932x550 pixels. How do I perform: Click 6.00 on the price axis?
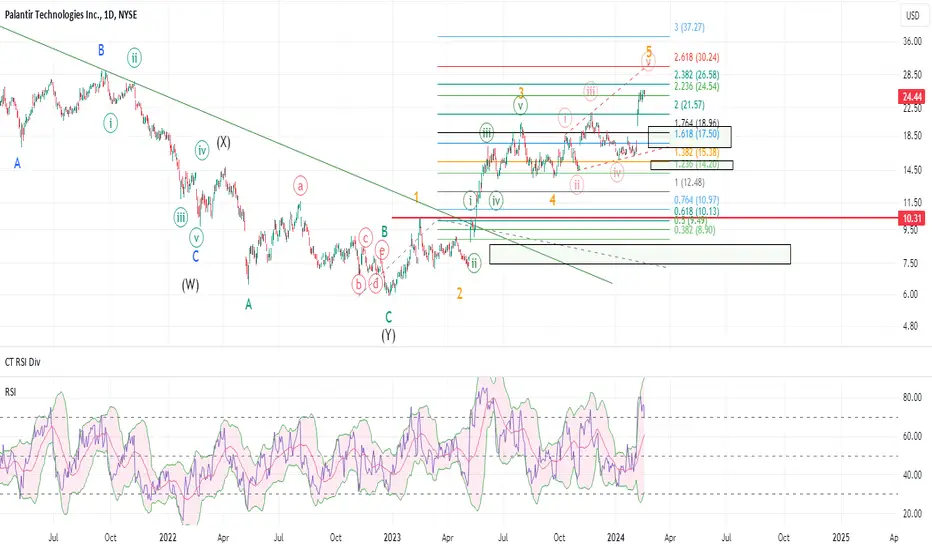point(912,294)
